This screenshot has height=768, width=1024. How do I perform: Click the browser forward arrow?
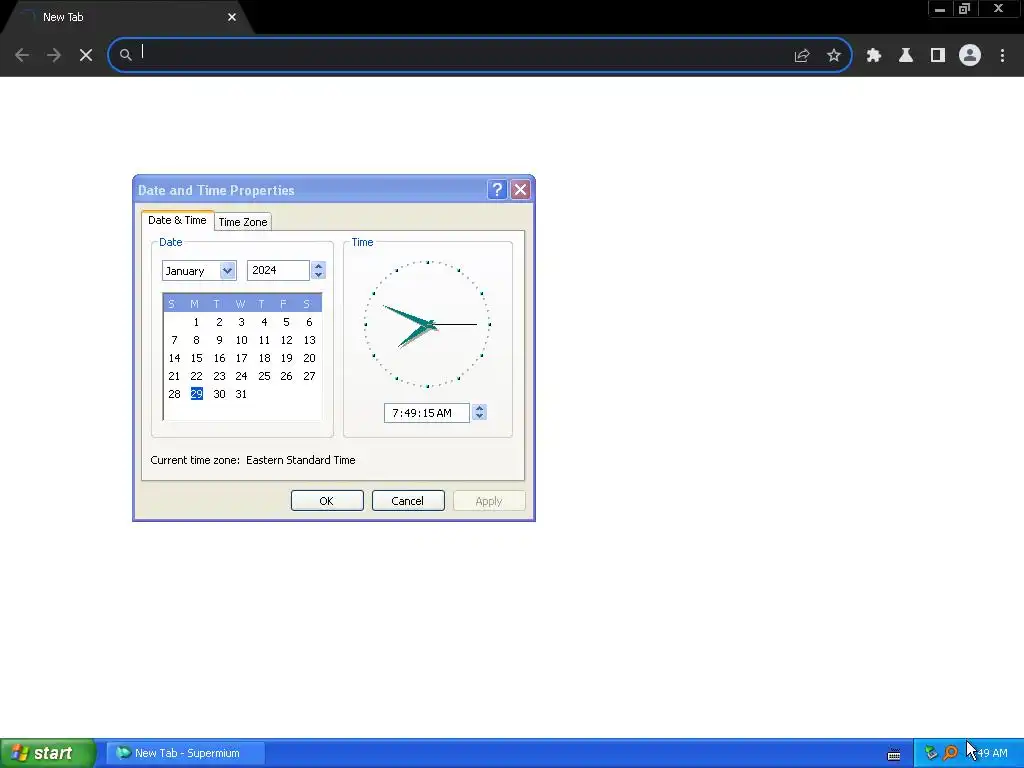pyautogui.click(x=54, y=55)
